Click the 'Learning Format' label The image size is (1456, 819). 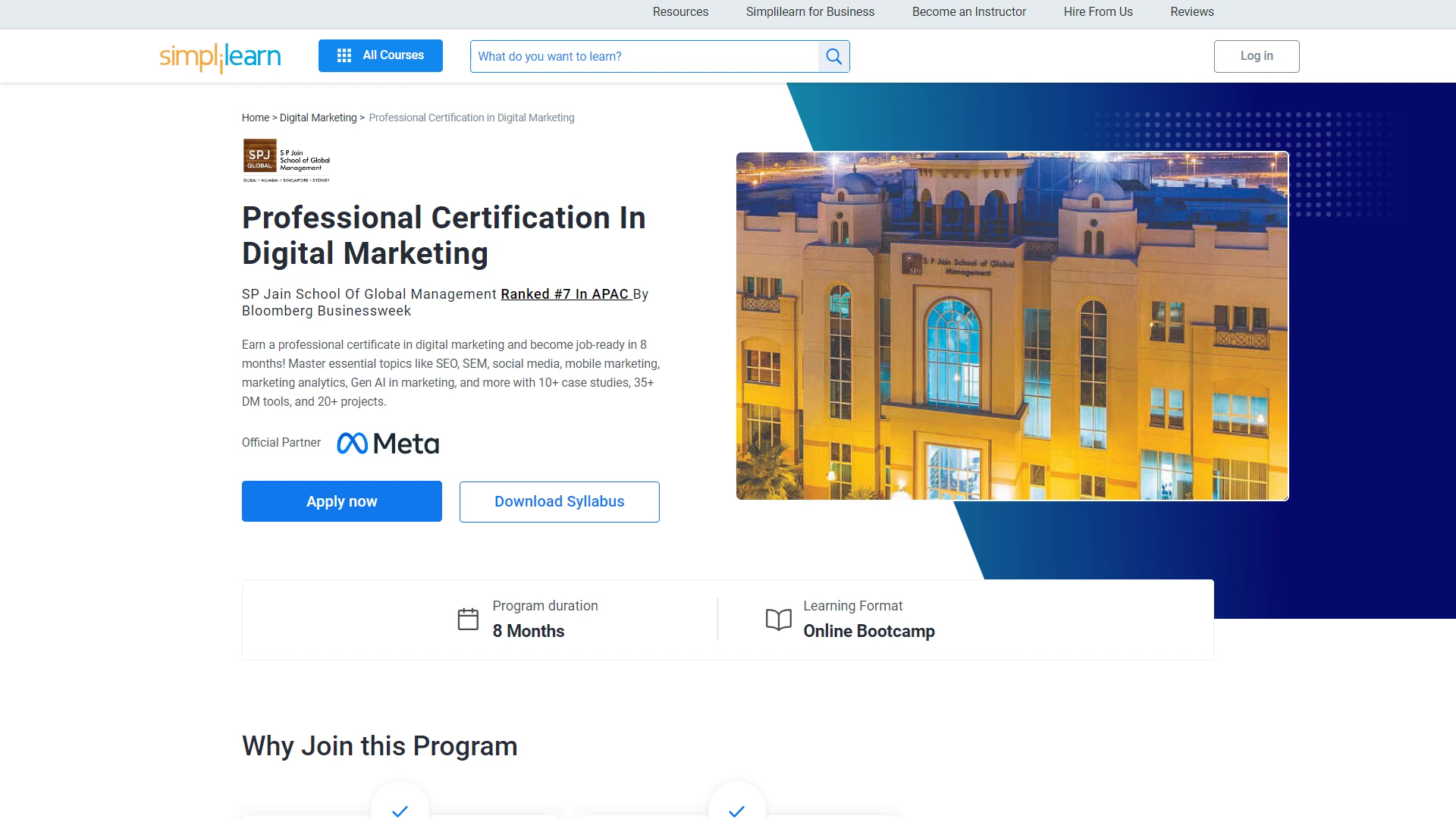coord(853,606)
